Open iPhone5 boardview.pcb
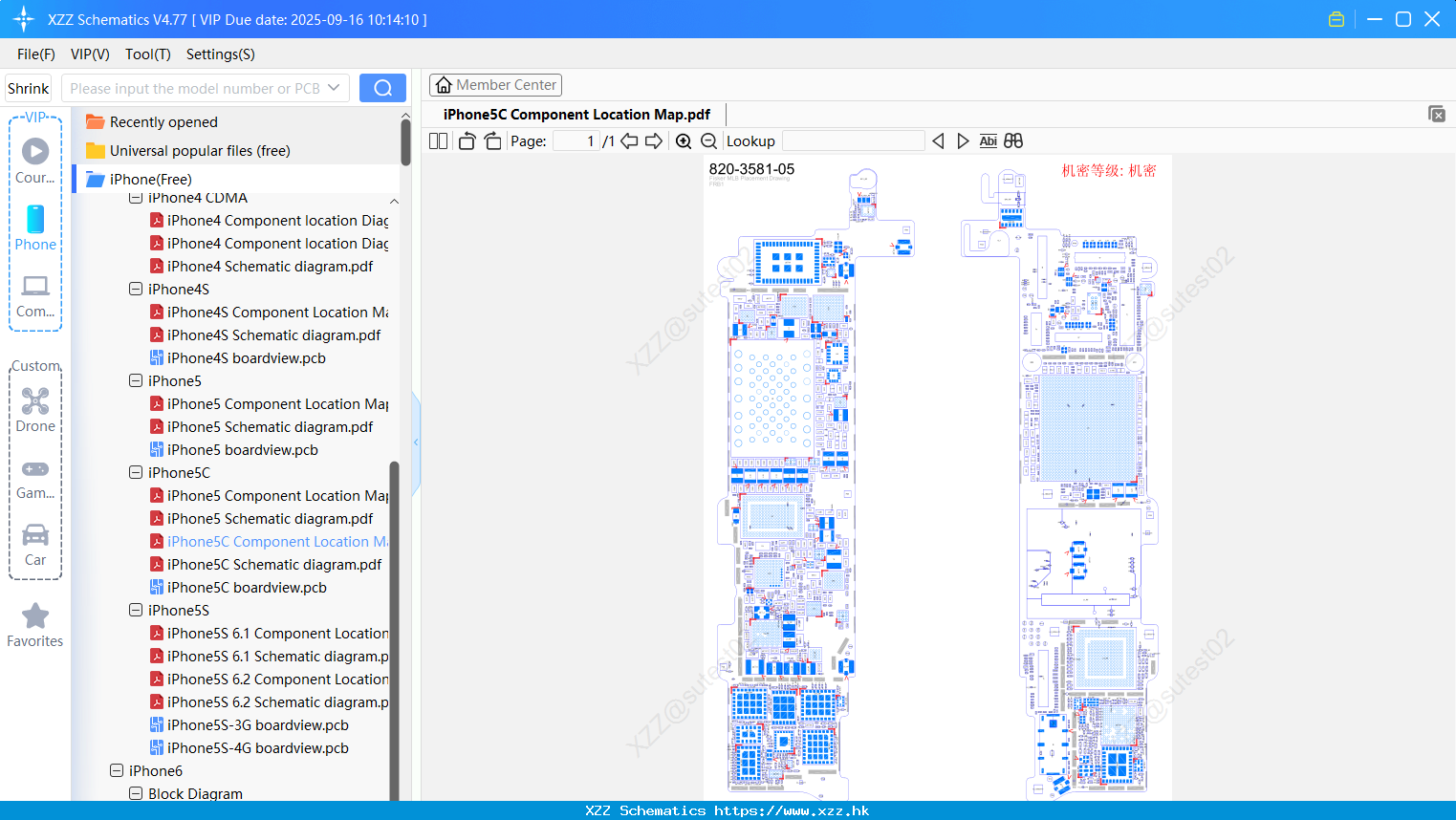The height and width of the screenshot is (820, 1456). click(x=243, y=450)
